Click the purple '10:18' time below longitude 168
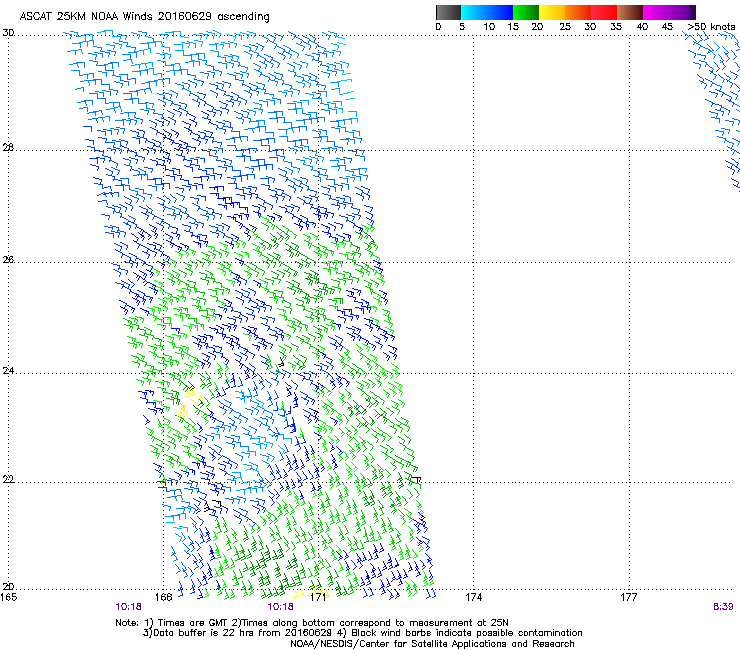The height and width of the screenshot is (650, 740). coord(128,607)
